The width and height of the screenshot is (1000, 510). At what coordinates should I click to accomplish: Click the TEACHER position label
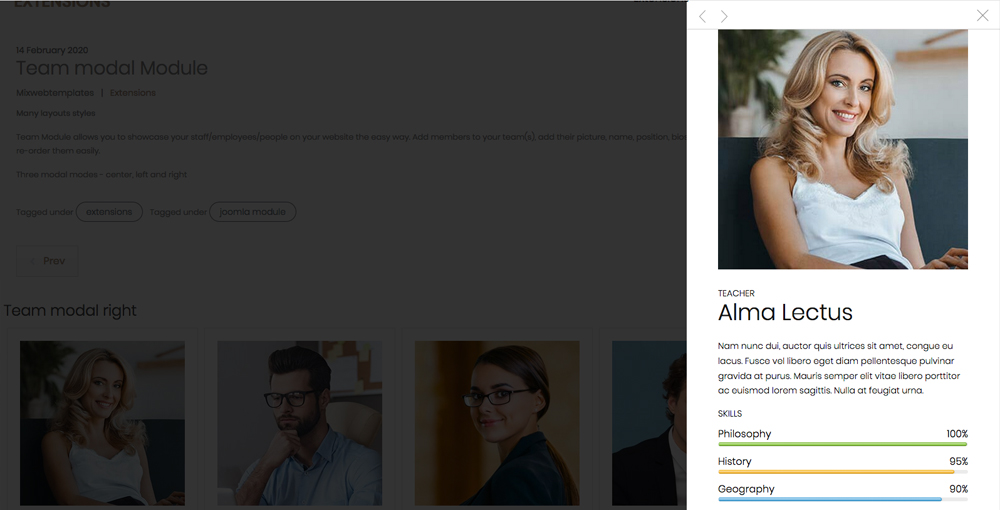point(736,293)
